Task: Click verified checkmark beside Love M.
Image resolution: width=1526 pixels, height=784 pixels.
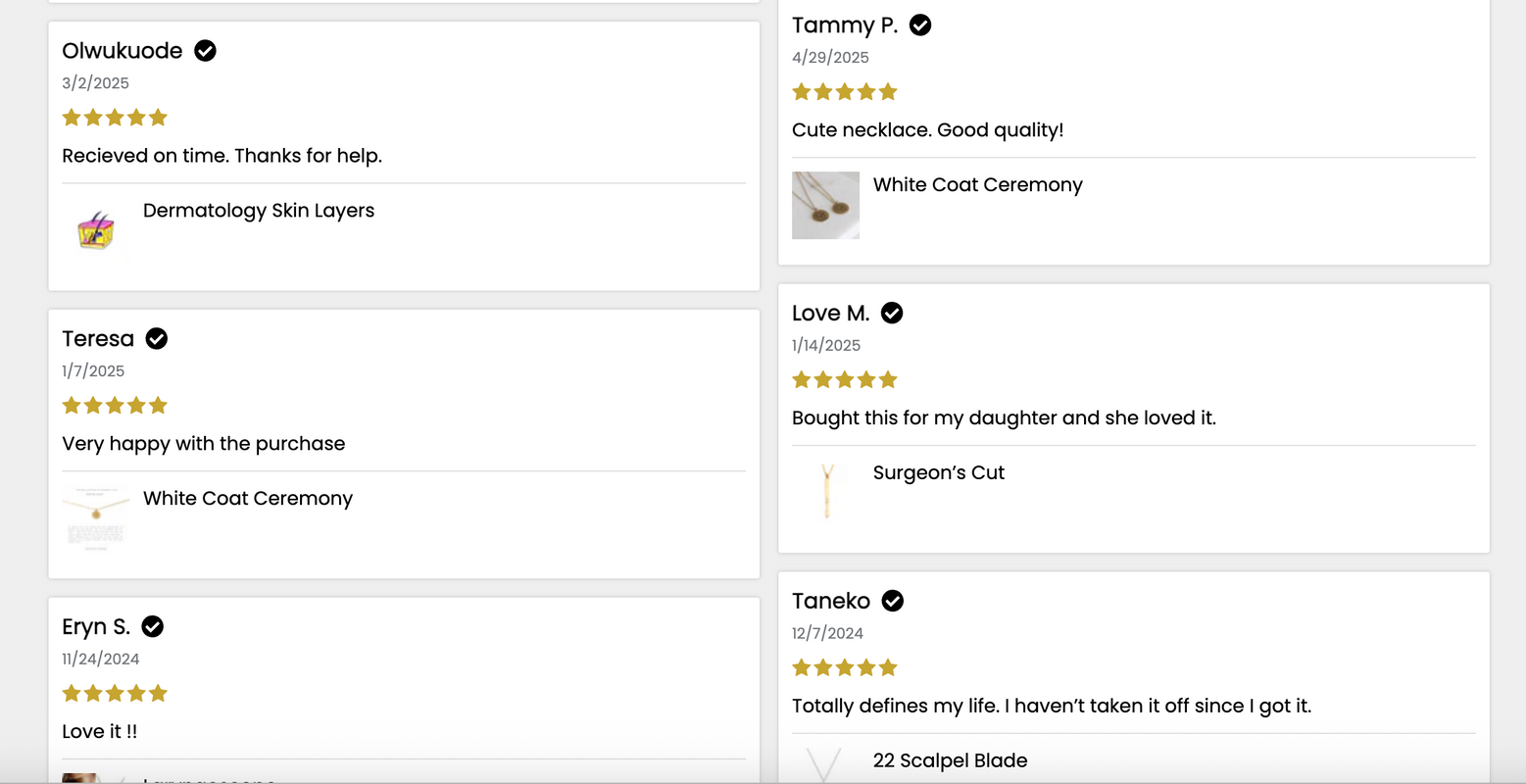Action: (x=892, y=314)
